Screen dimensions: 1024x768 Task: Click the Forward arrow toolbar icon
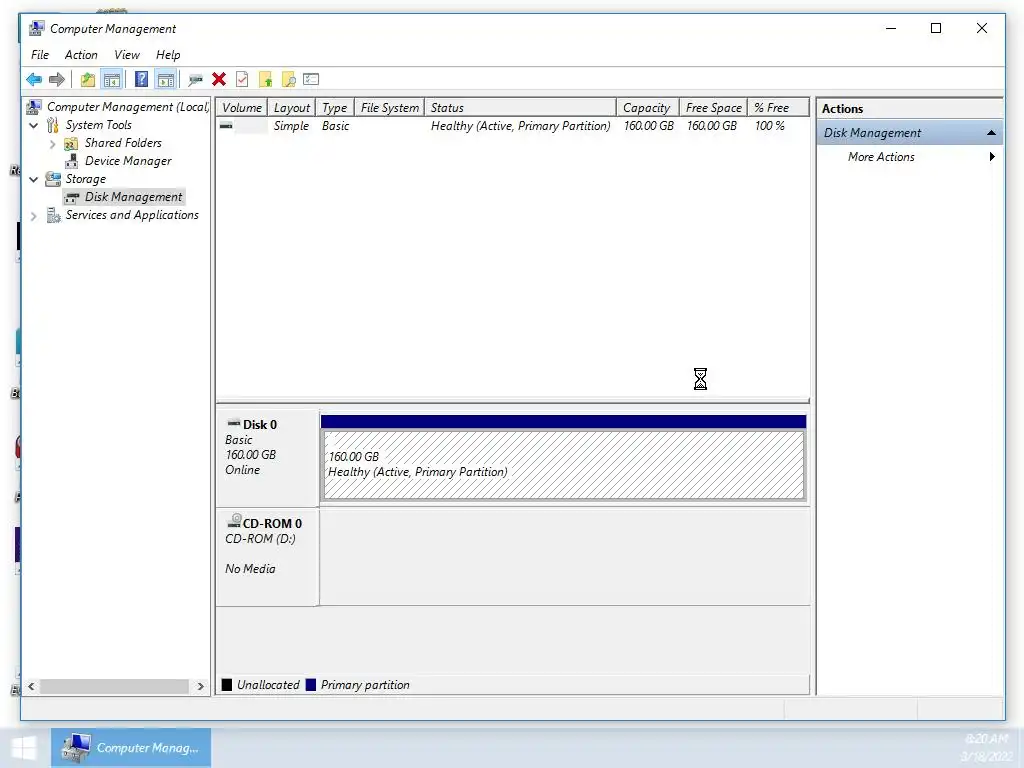pyautogui.click(x=57, y=80)
